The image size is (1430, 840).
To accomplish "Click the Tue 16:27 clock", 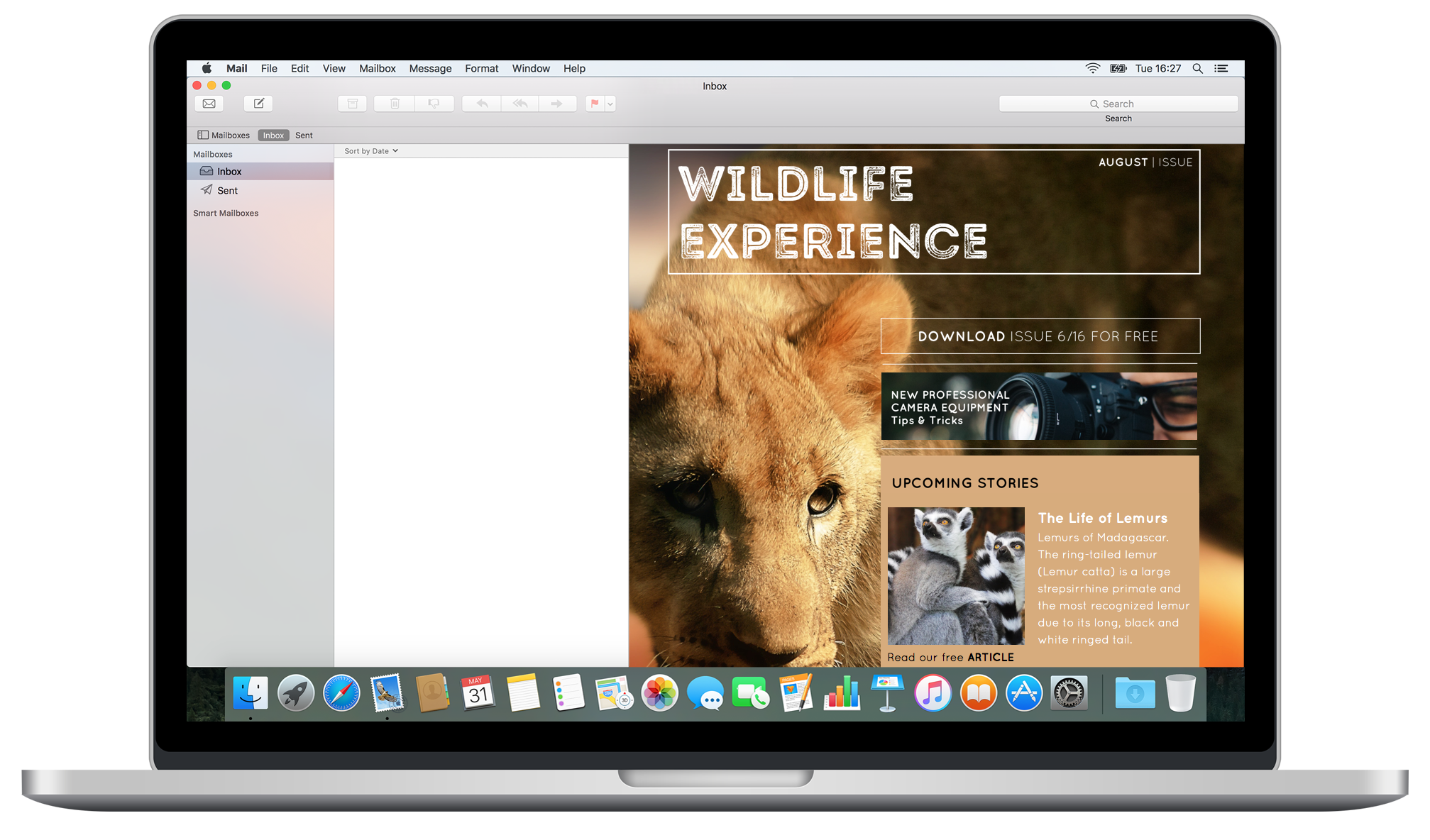I will [x=1158, y=68].
